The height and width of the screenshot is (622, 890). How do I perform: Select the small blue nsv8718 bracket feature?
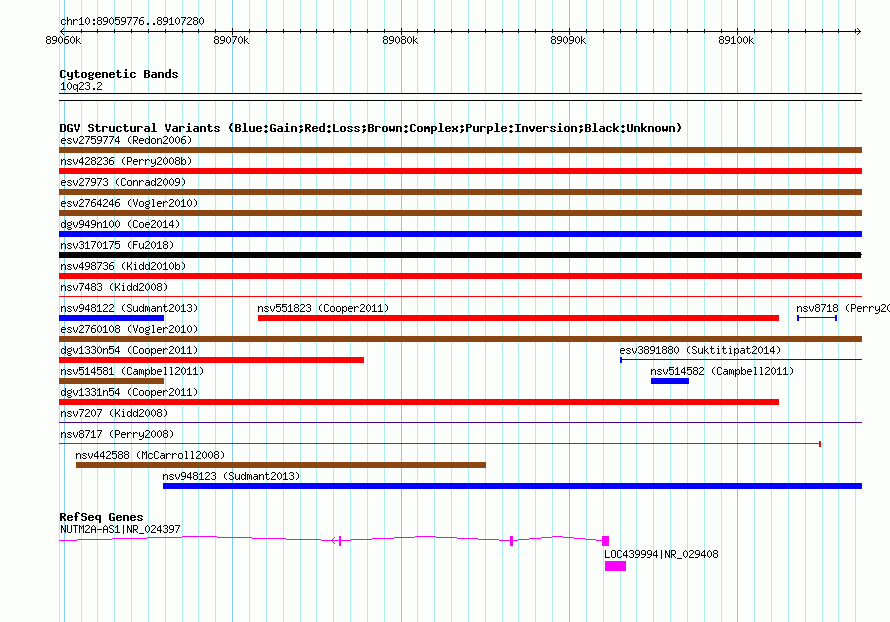click(x=817, y=318)
